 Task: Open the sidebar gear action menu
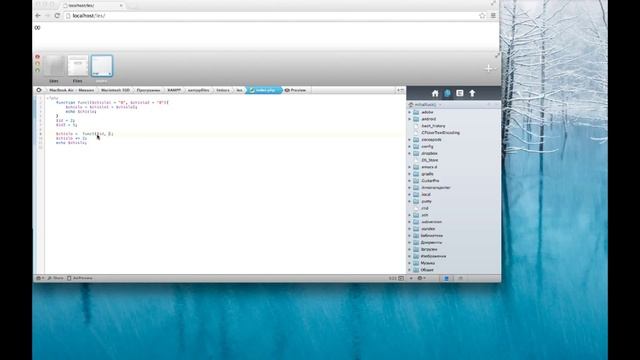[x=421, y=278]
